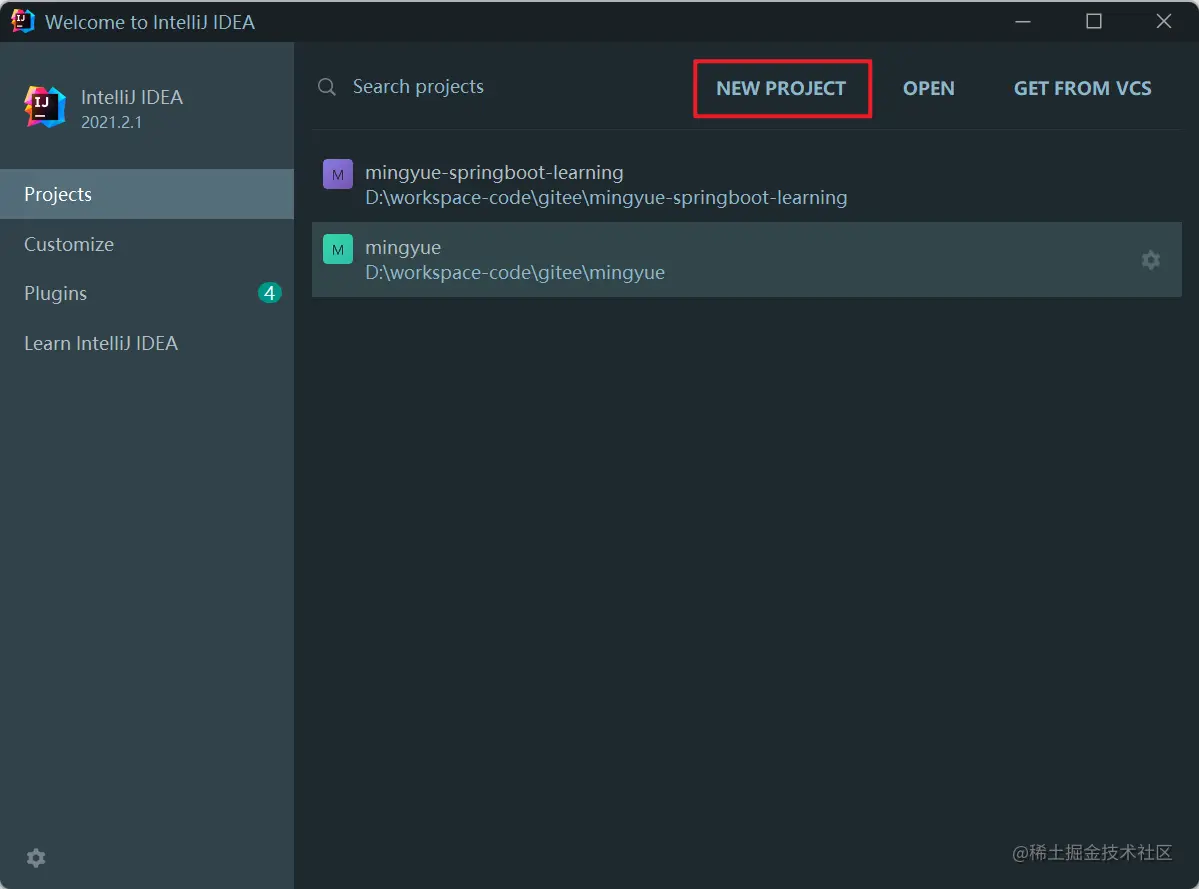Viewport: 1199px width, 889px height.
Task: Click path D:\workspace-code\gitee\mingyue
Action: pyautogui.click(x=515, y=273)
